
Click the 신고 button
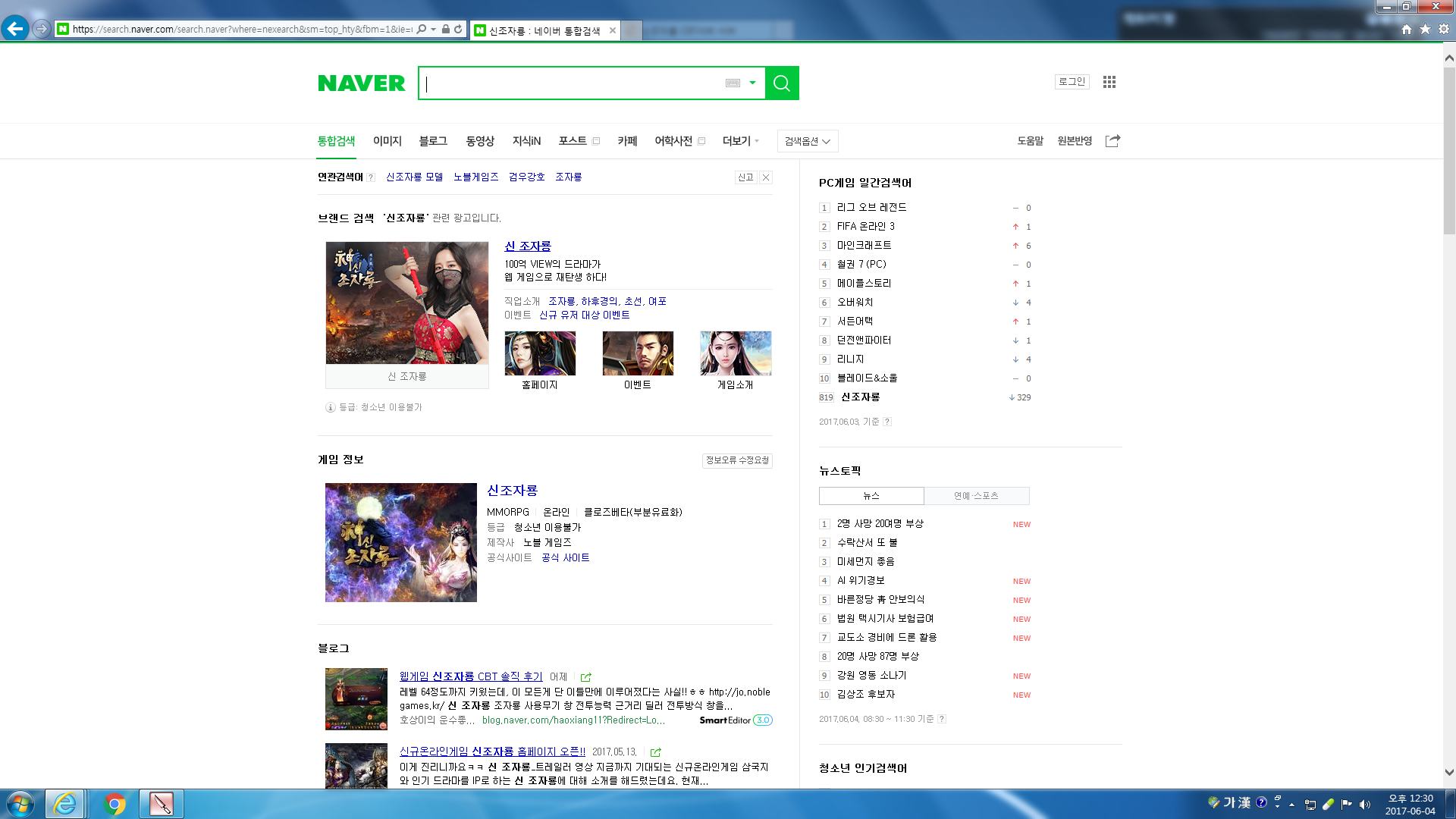click(746, 177)
